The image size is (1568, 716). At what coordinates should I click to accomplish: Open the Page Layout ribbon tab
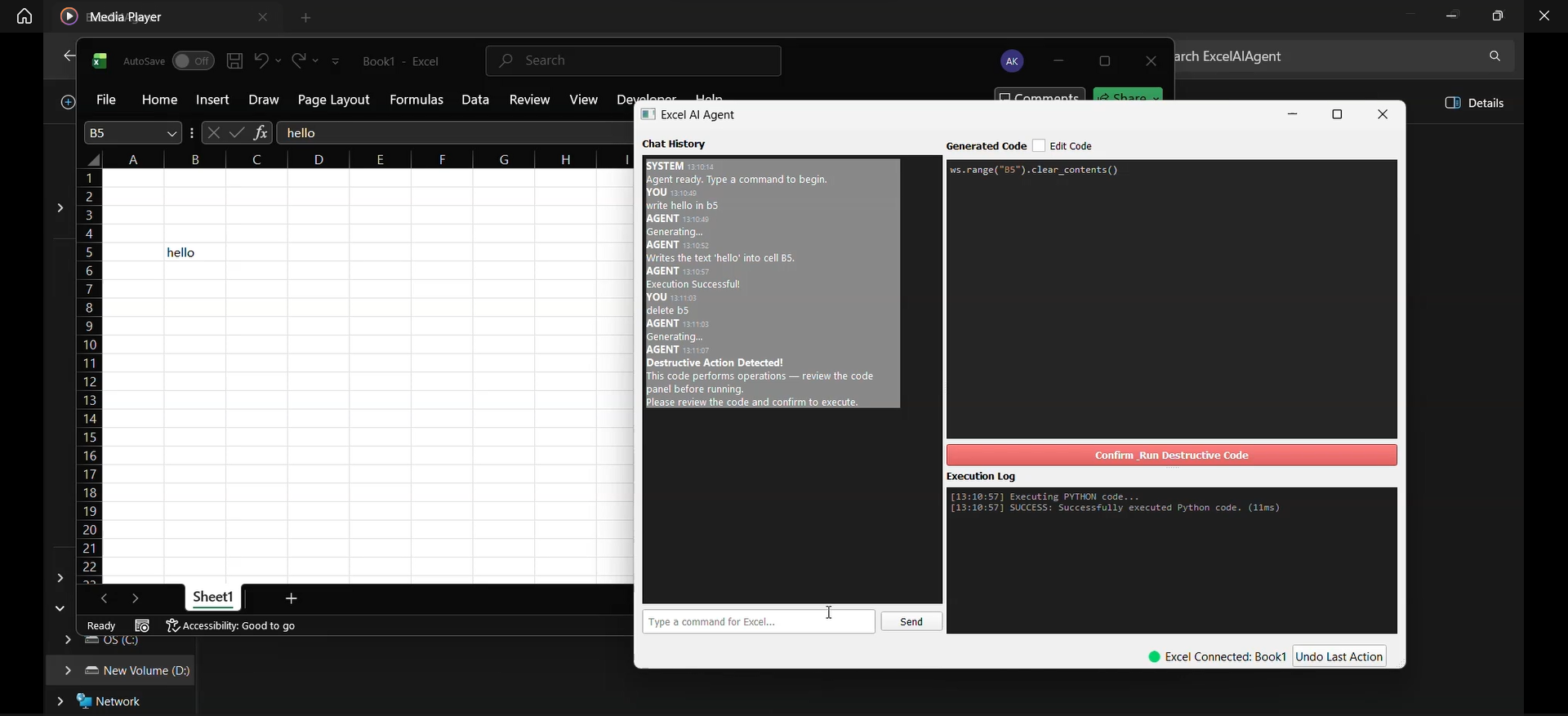coord(333,100)
